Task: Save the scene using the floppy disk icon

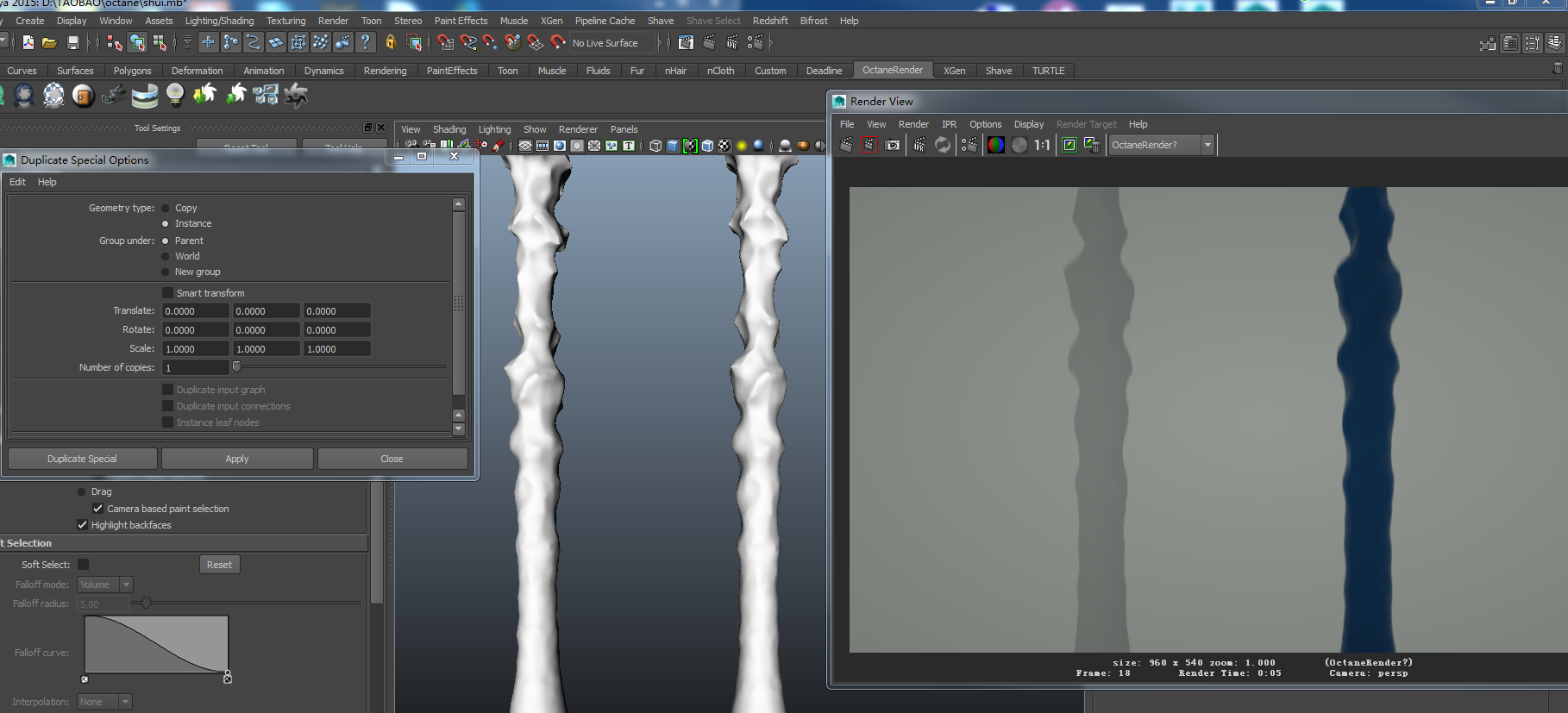Action: coord(73,42)
